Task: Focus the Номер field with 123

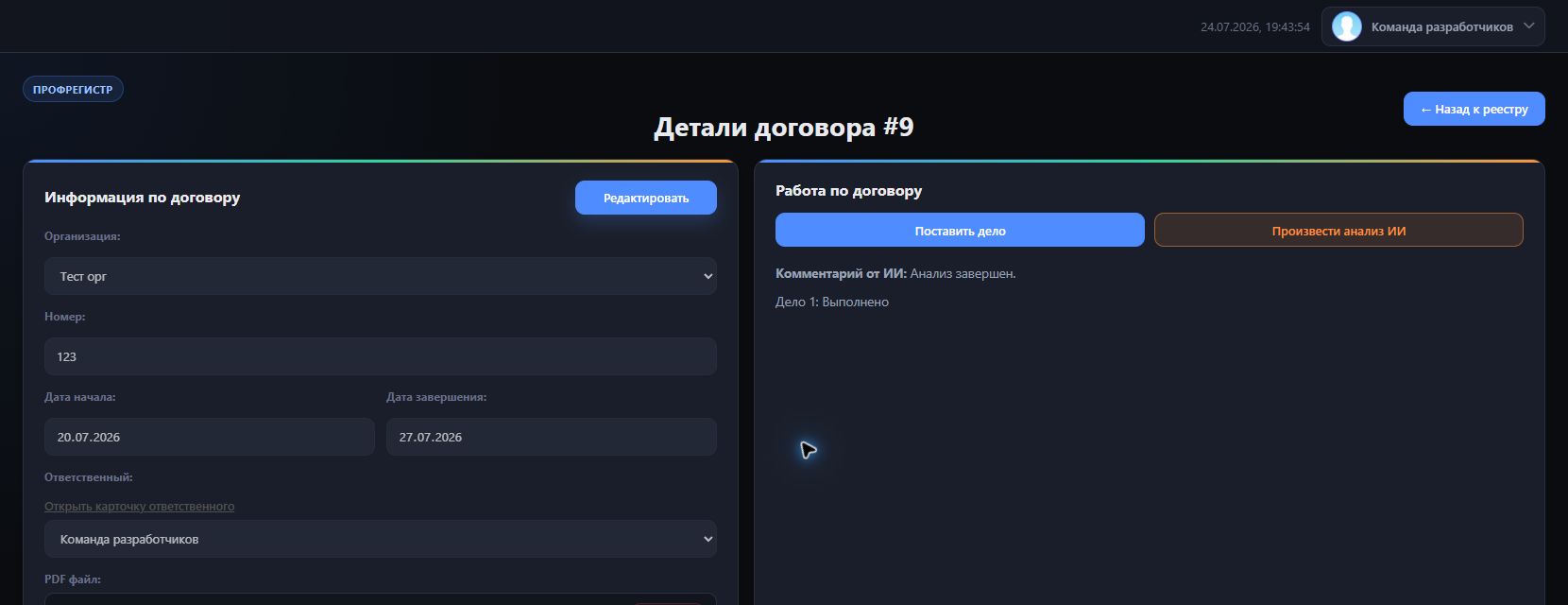Action: pos(380,356)
